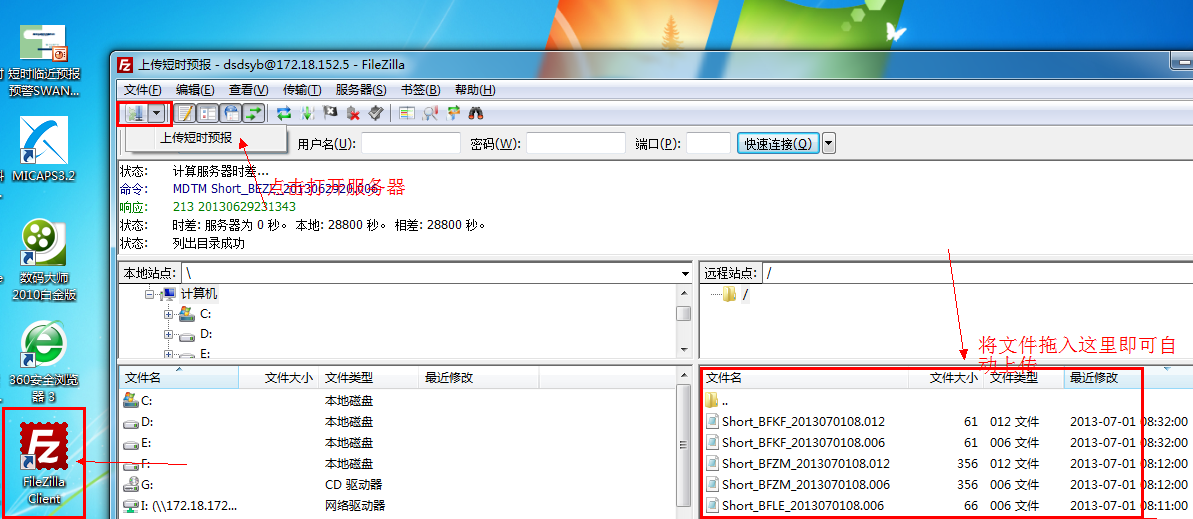This screenshot has width=1193, height=519.
Task: Open the 服务器(S) menu
Action: pos(361,89)
